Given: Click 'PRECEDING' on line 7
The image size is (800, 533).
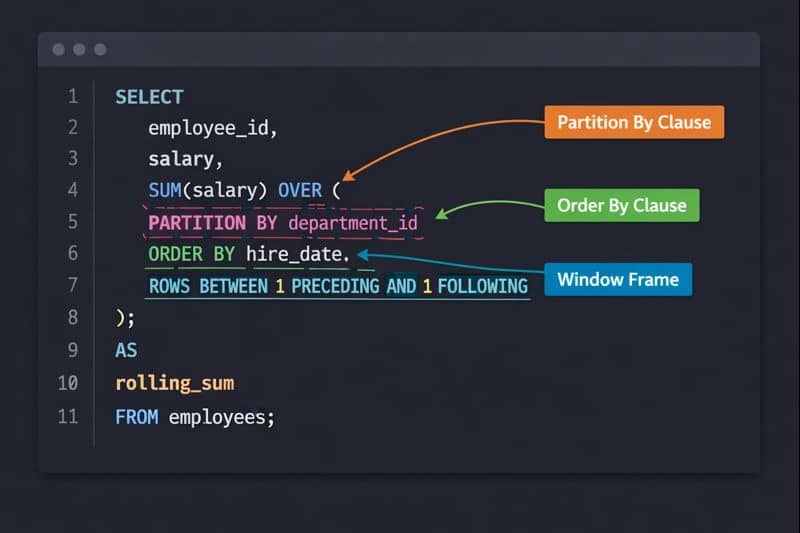Looking at the screenshot, I should point(335,286).
